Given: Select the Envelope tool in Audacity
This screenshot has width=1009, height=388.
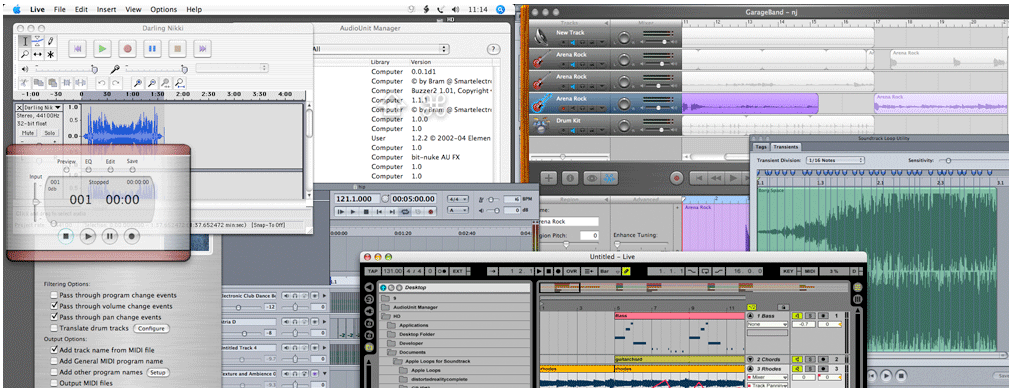Looking at the screenshot, I should pyautogui.click(x=37, y=41).
